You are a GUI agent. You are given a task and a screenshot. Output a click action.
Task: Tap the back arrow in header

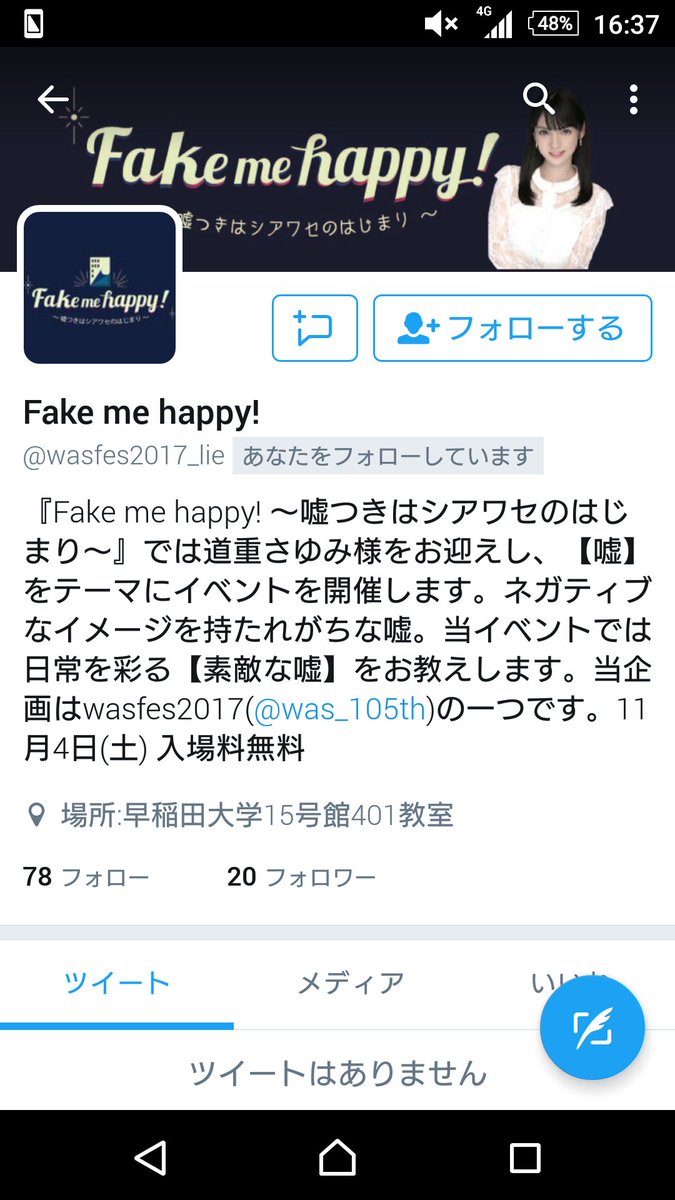coord(52,99)
